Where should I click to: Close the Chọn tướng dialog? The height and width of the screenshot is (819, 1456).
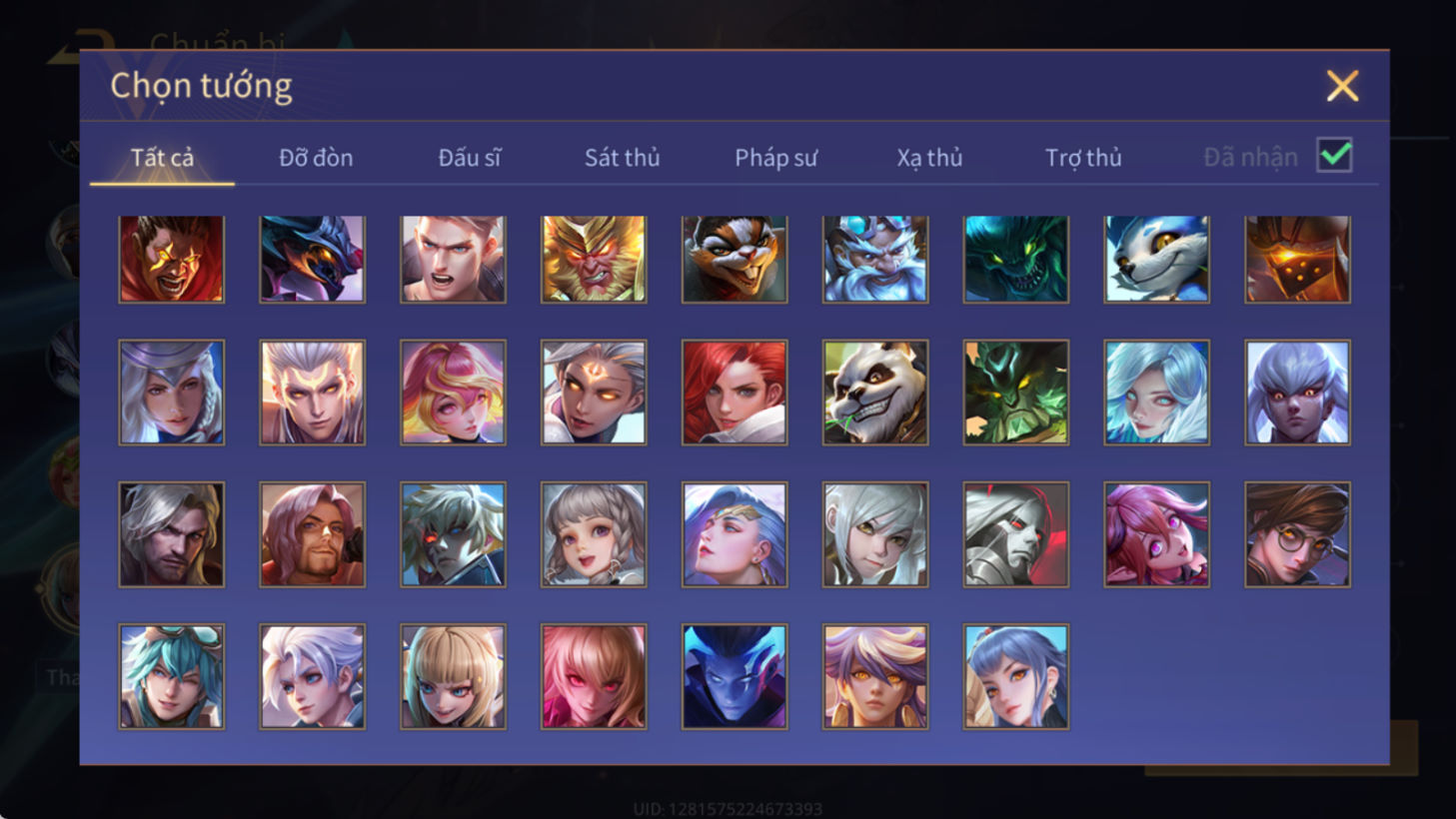point(1342,86)
